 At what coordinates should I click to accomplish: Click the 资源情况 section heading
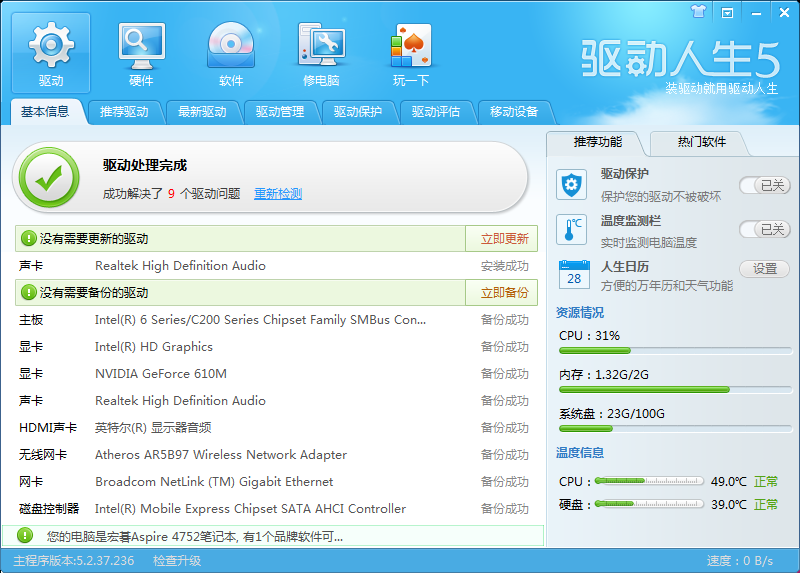tap(580, 312)
